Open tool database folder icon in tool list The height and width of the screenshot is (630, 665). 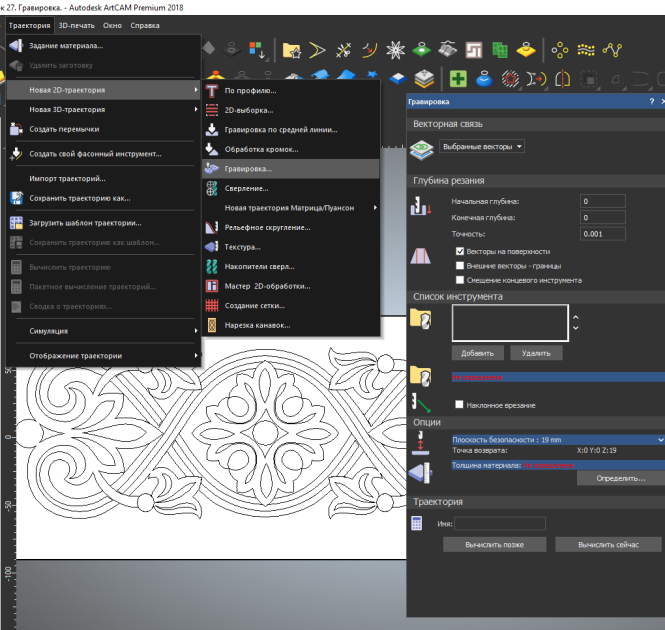pyautogui.click(x=421, y=319)
